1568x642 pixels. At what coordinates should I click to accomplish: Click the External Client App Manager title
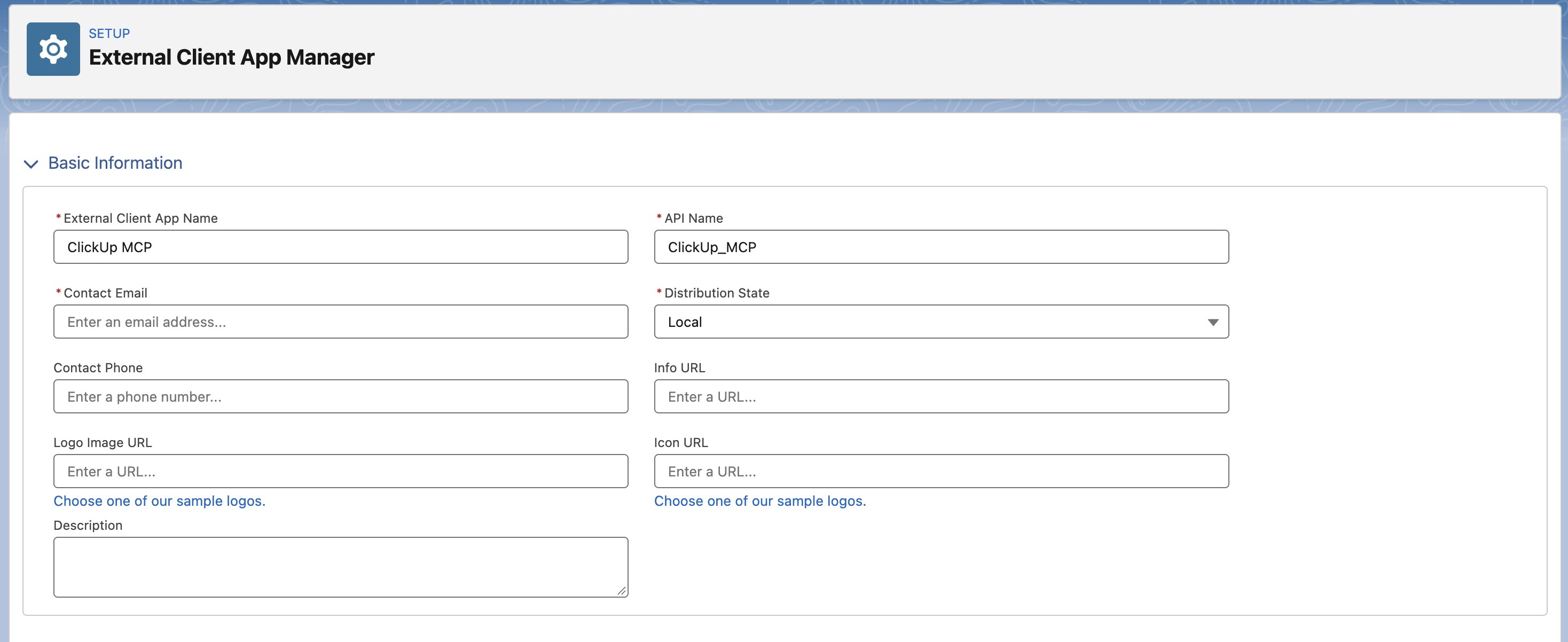(231, 57)
